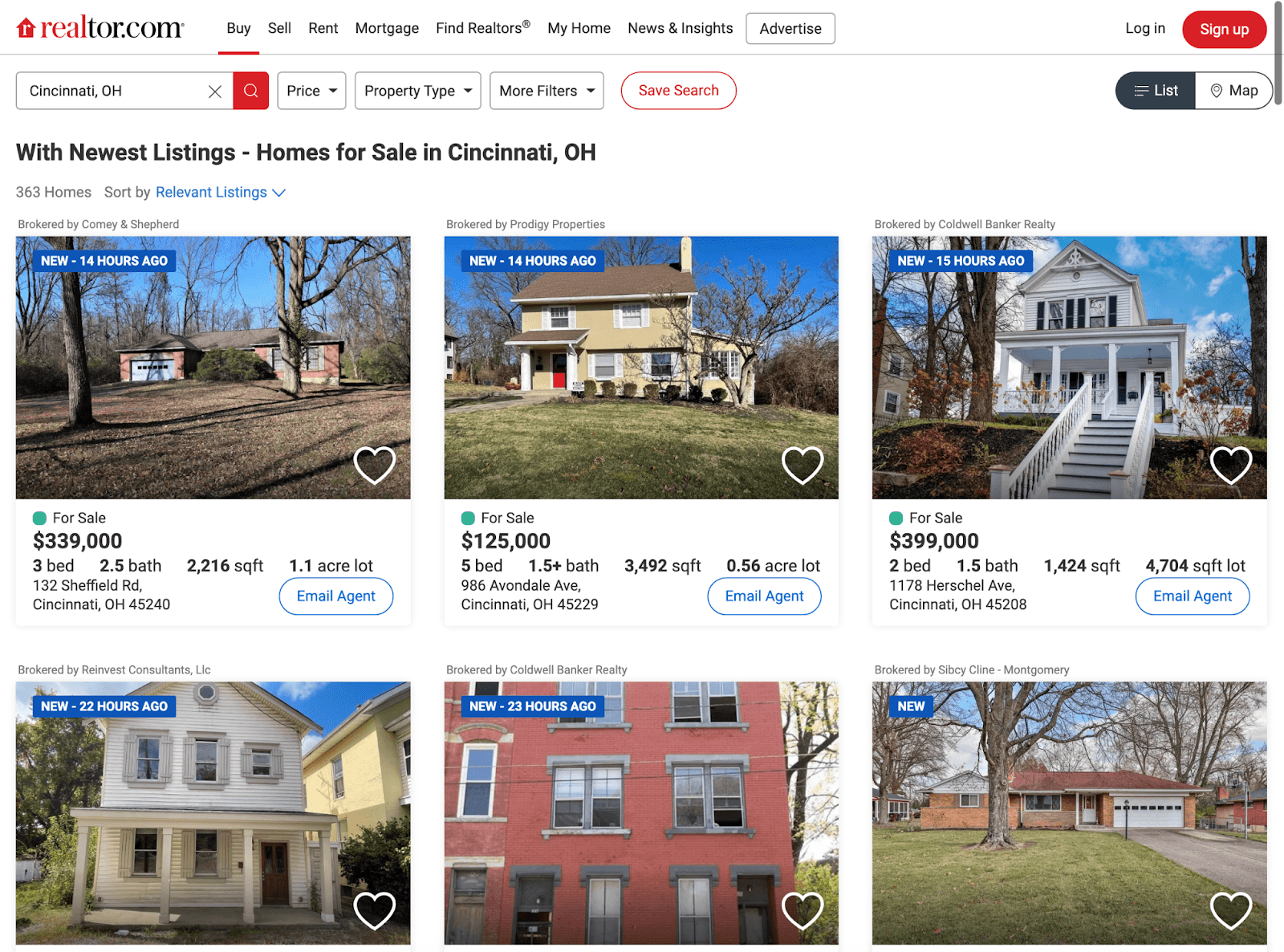This screenshot has height=952, width=1284.
Task: Heart the 1178 Herschel Ave listing
Action: (1231, 465)
